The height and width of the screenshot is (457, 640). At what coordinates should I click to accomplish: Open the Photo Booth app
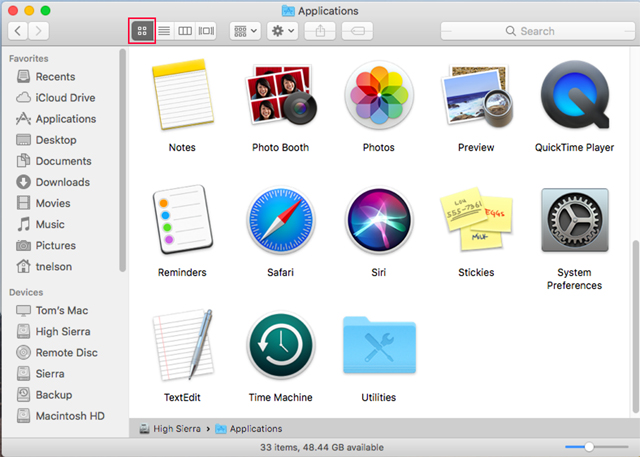click(280, 98)
